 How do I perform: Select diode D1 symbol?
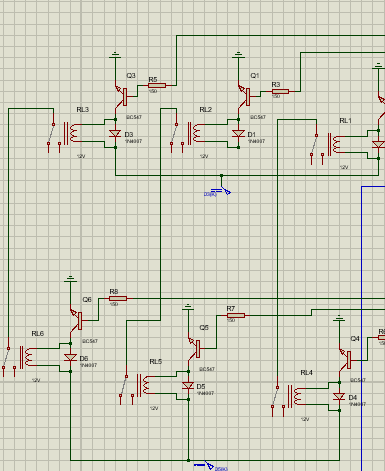point(238,134)
